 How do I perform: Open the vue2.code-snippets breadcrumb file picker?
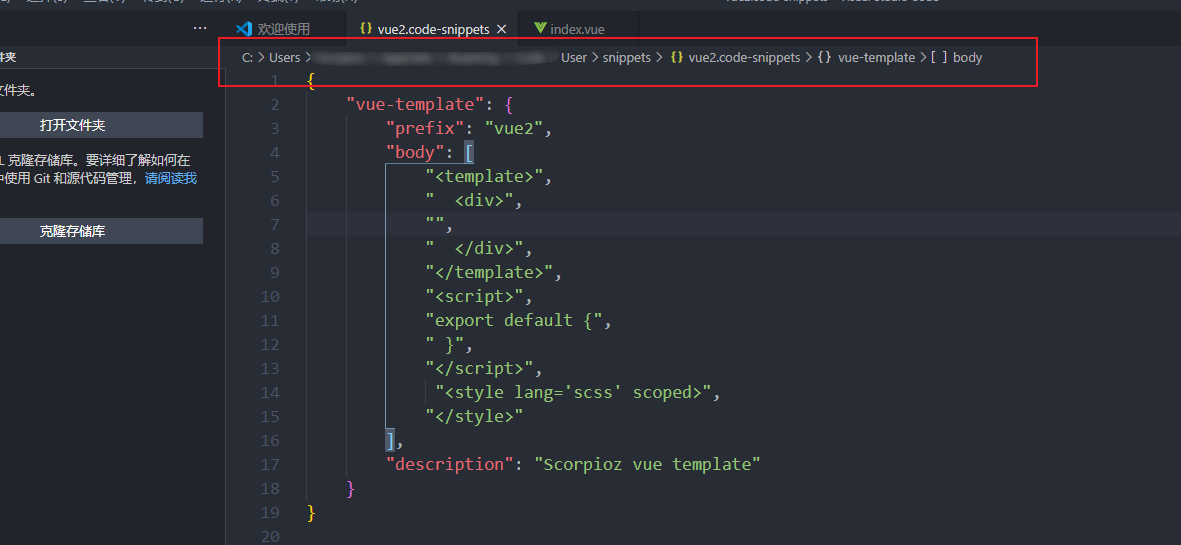tap(735, 57)
